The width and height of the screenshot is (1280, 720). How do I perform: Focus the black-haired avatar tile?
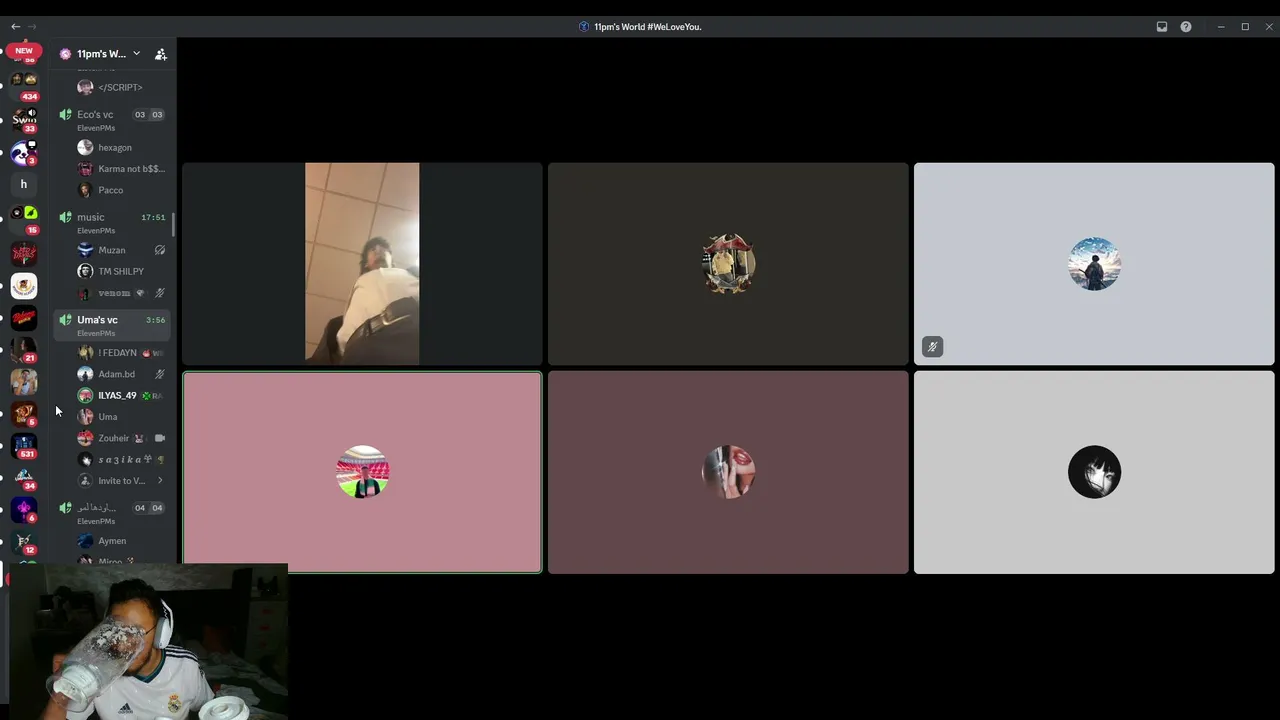click(1094, 472)
